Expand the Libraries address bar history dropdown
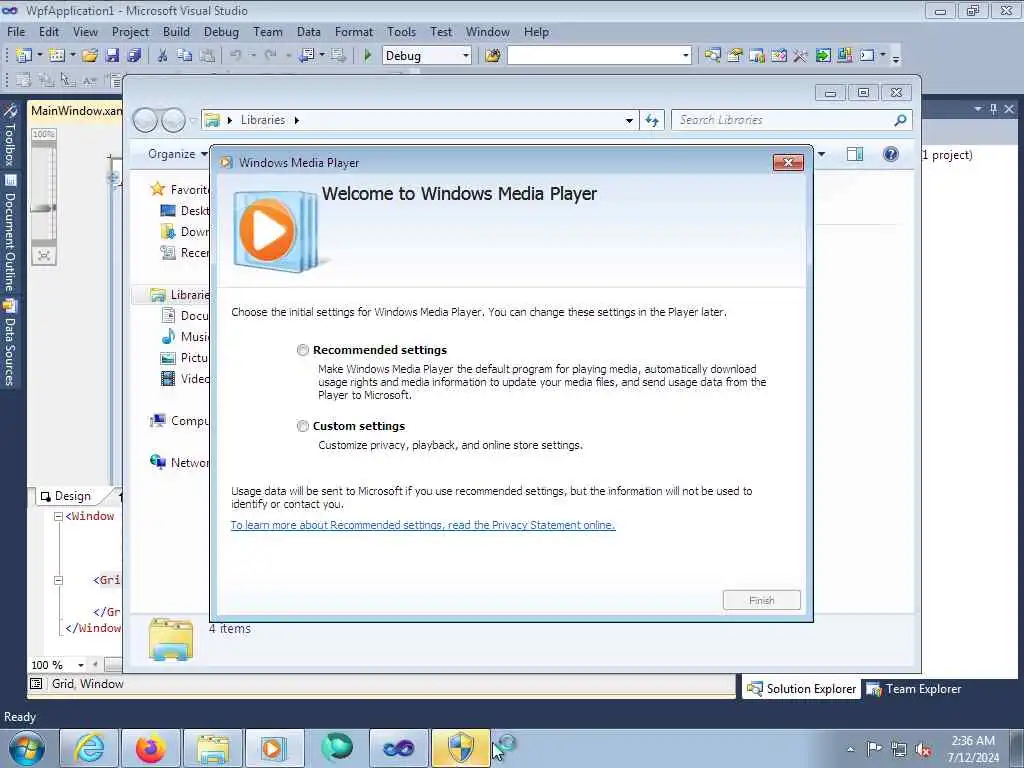This screenshot has height=768, width=1024. [628, 121]
